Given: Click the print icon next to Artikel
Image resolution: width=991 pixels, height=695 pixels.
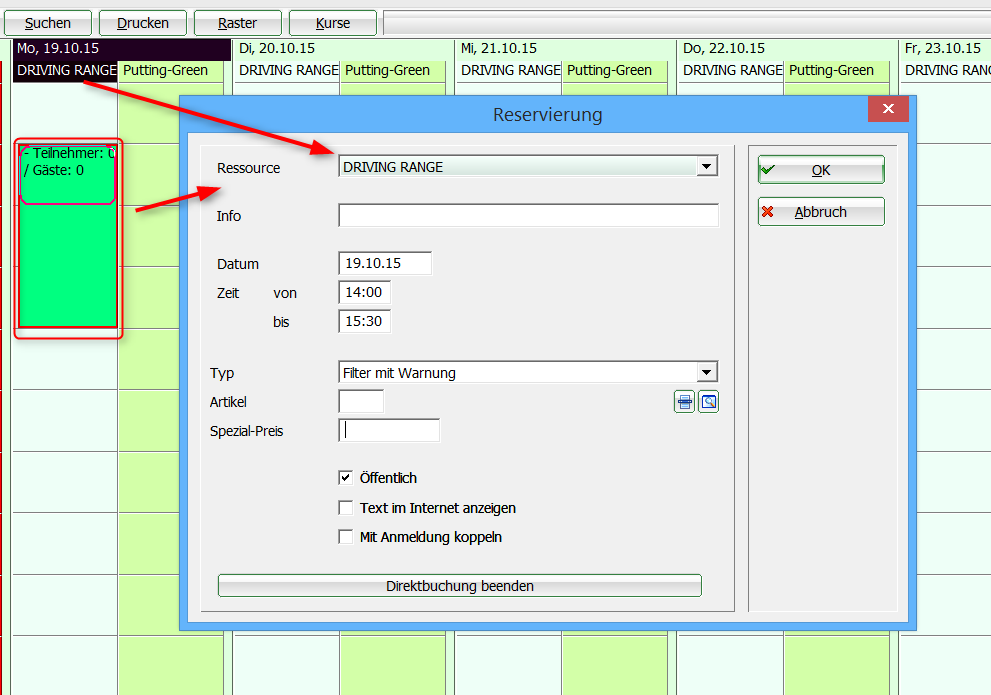Looking at the screenshot, I should tap(684, 402).
